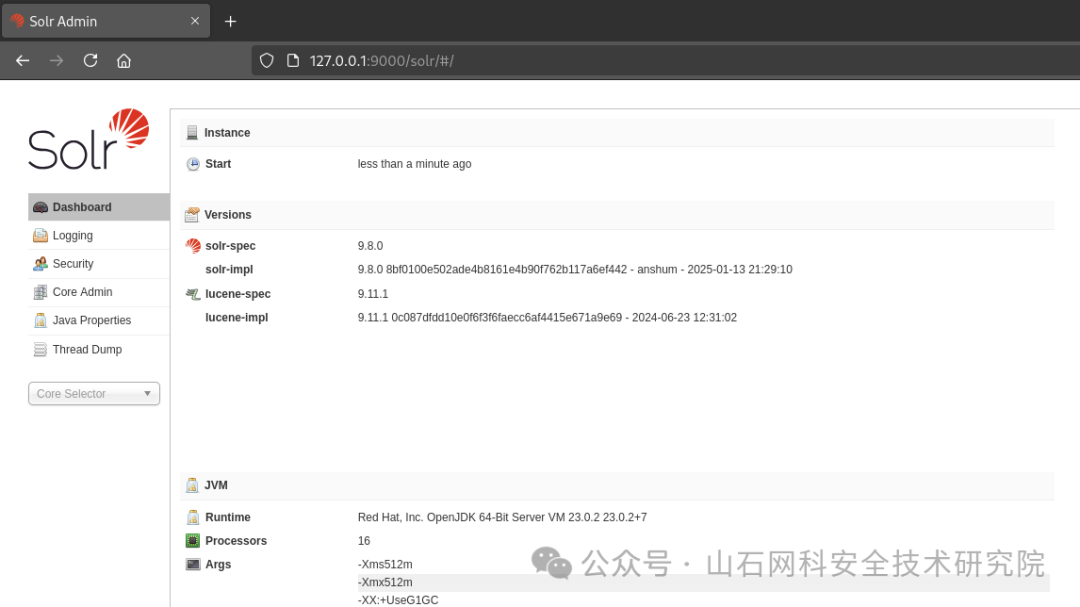Viewport: 1080px width, 607px height.
Task: Click the Instance section icon
Action: tap(192, 132)
